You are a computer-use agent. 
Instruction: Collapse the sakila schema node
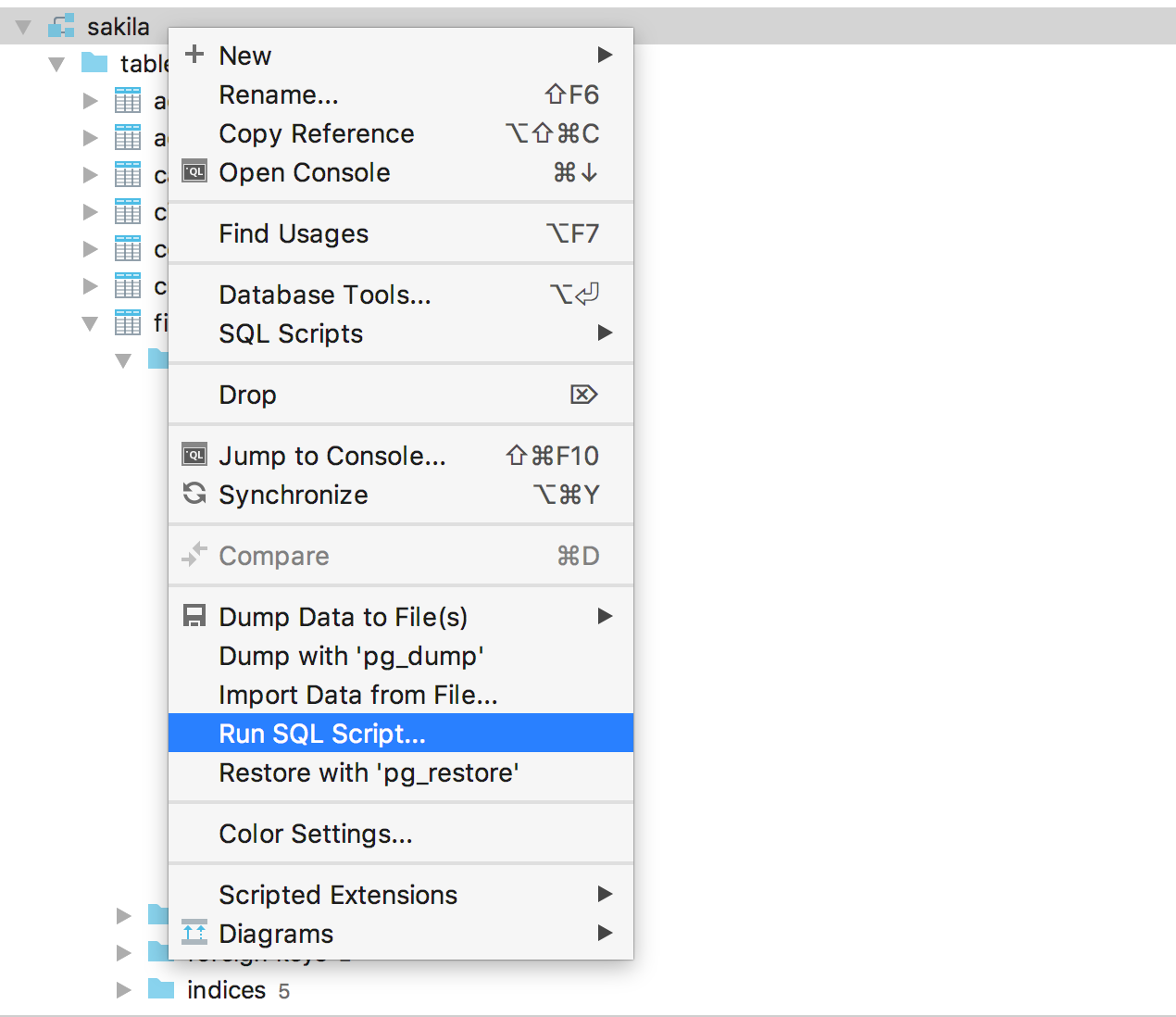[24, 27]
